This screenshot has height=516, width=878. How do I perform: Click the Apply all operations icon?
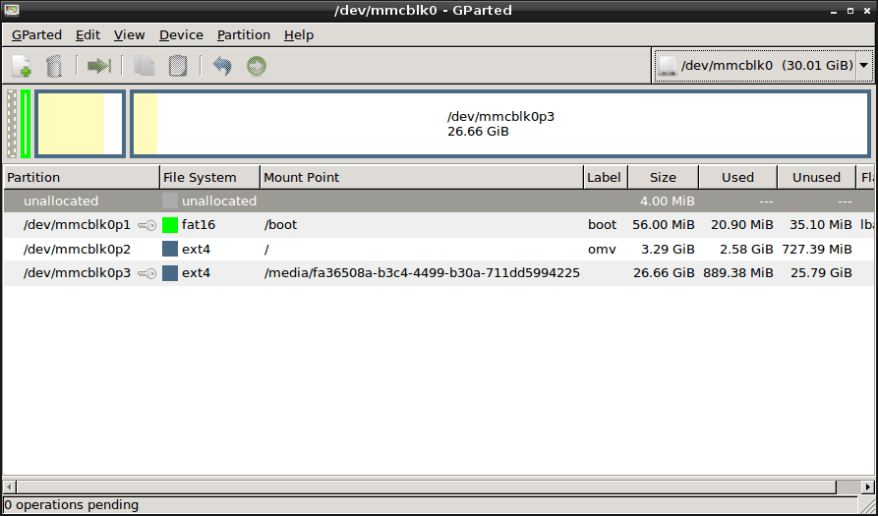coord(256,66)
